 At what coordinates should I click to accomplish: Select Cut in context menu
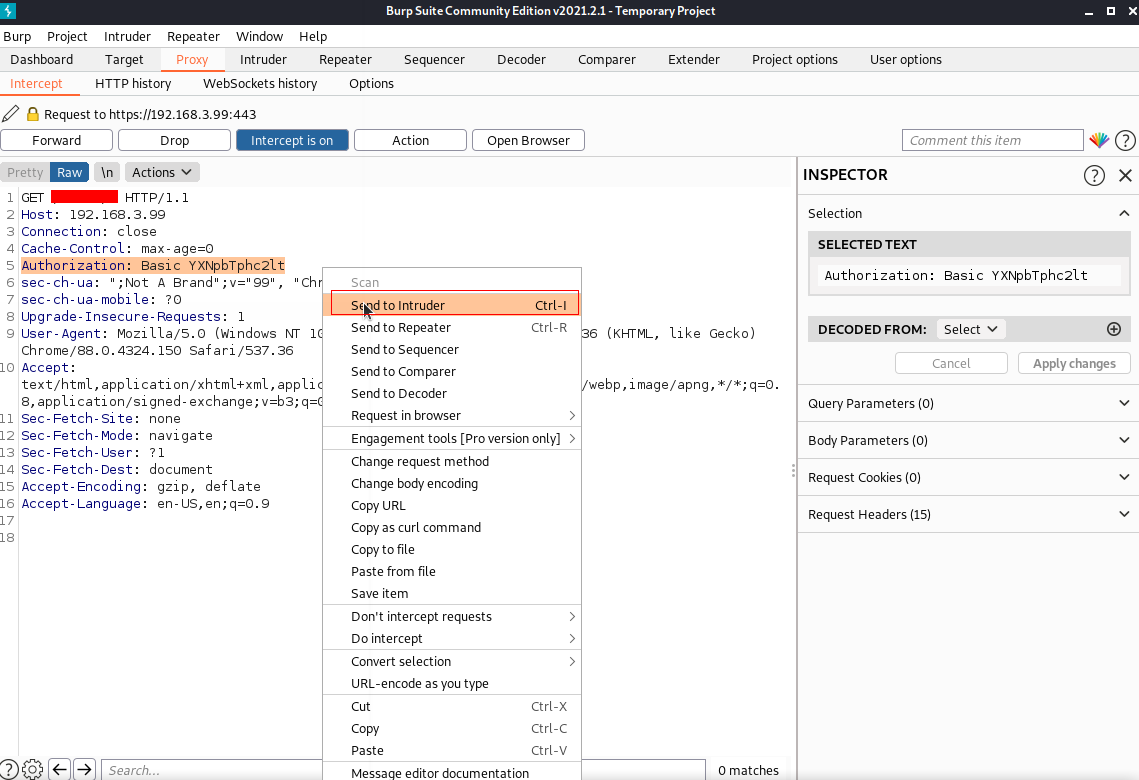(x=452, y=707)
